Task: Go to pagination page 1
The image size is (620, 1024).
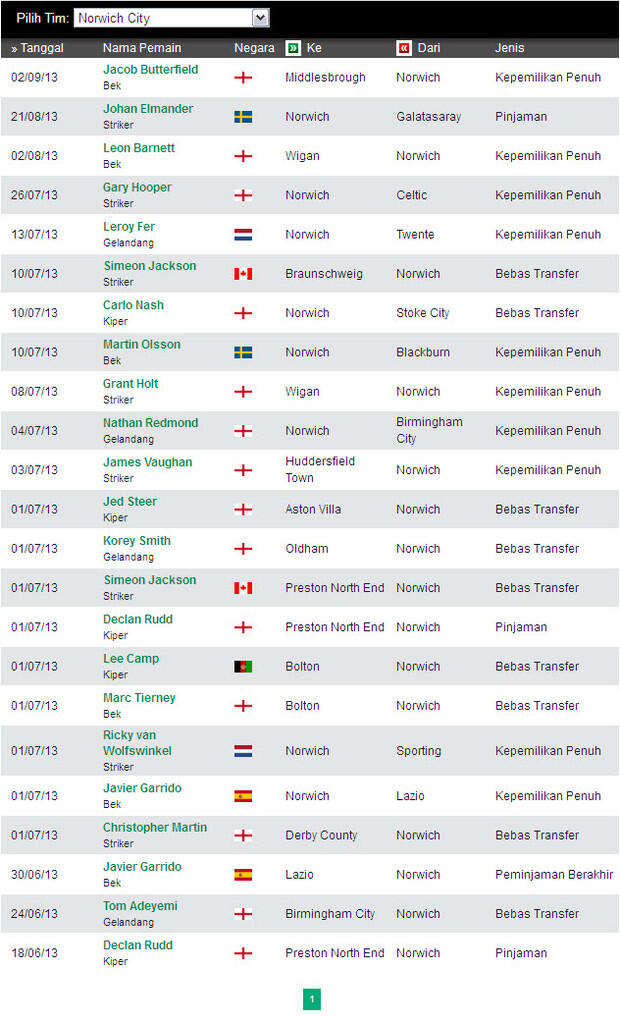Action: 311,999
